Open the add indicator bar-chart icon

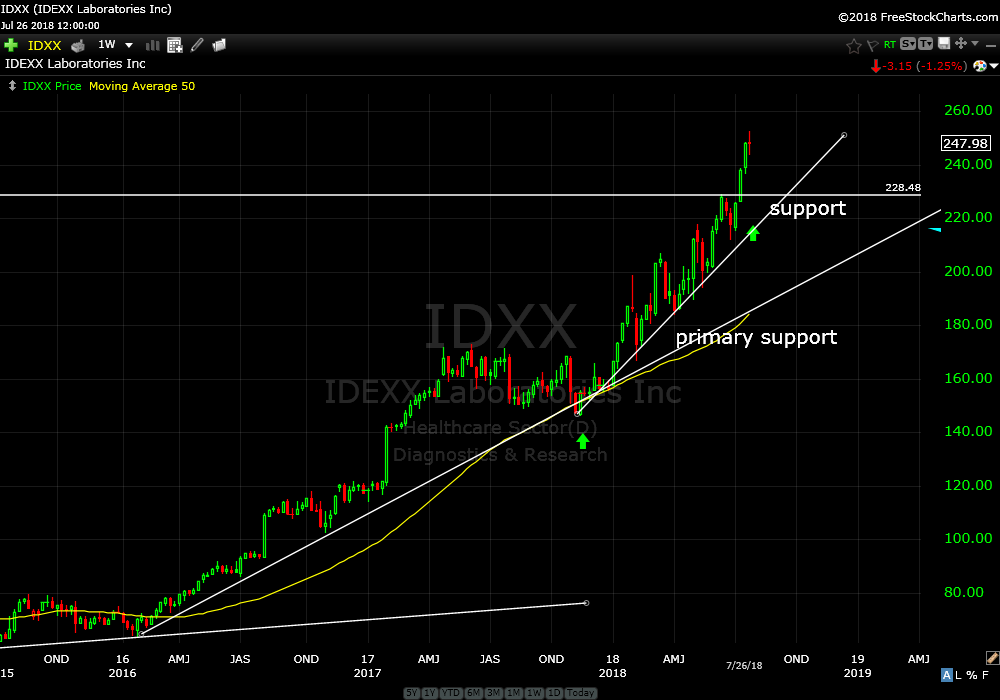153,45
